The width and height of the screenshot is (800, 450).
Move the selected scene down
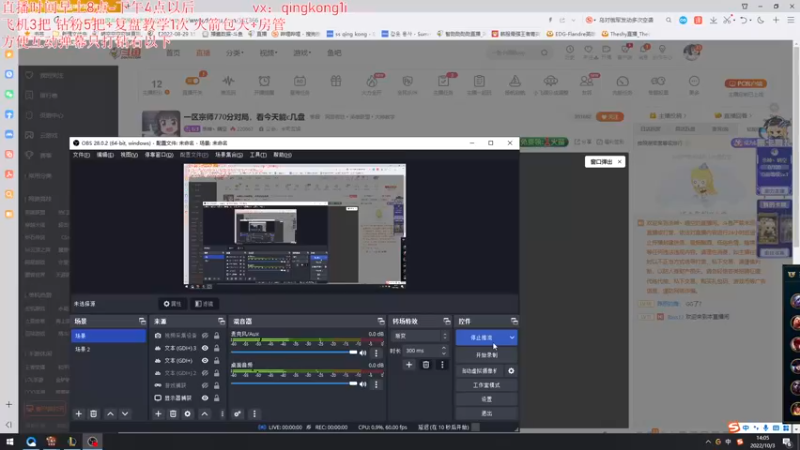pyautogui.click(x=125, y=414)
